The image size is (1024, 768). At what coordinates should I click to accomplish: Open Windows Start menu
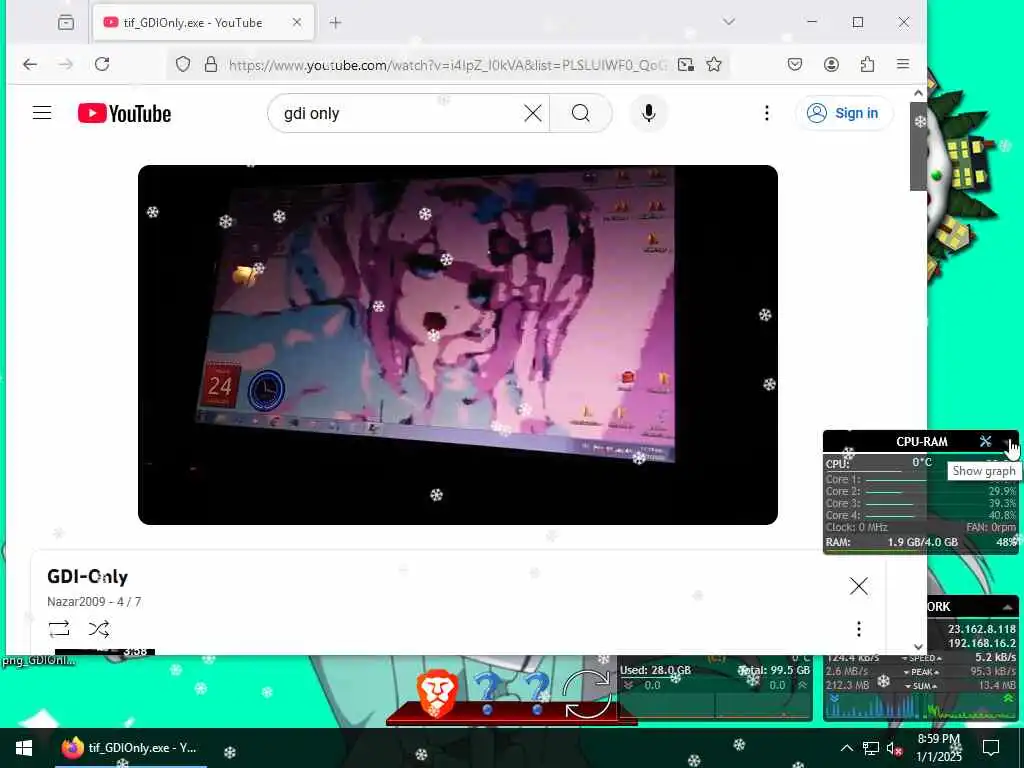pyautogui.click(x=24, y=748)
